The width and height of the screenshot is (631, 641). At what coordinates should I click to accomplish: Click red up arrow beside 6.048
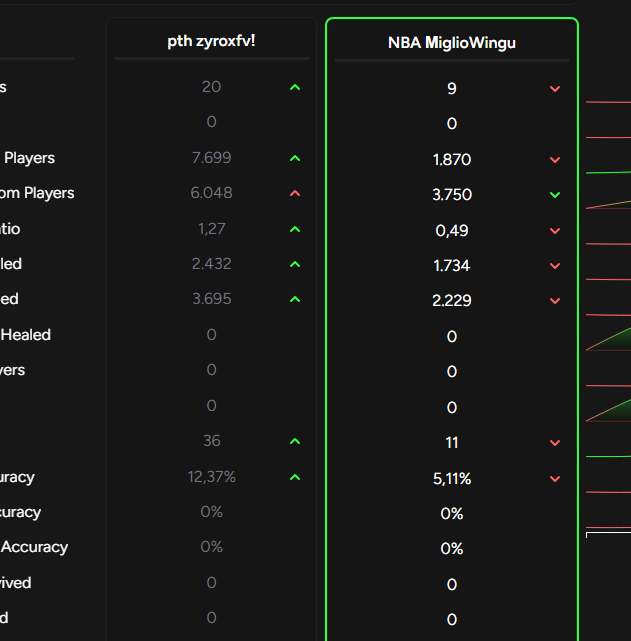[x=295, y=193]
